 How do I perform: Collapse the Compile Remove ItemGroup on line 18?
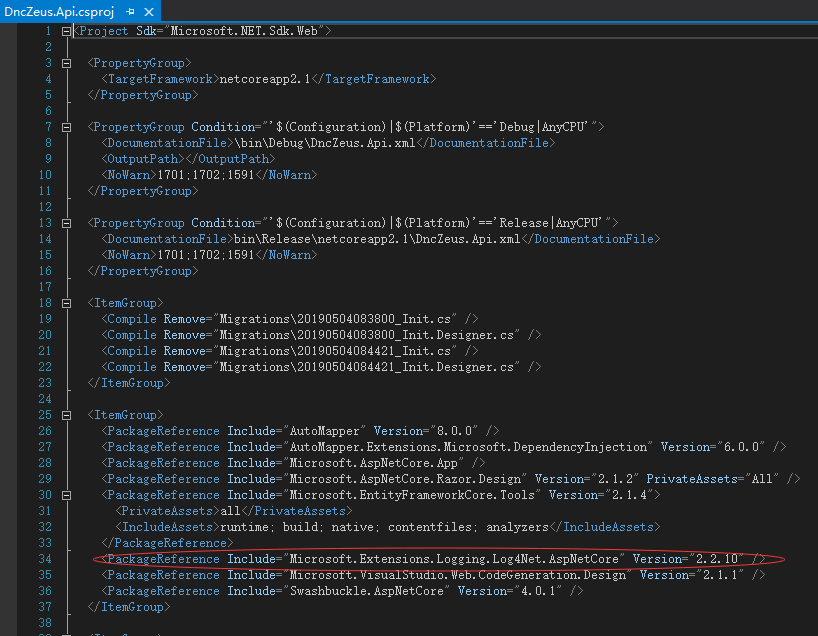click(x=67, y=303)
